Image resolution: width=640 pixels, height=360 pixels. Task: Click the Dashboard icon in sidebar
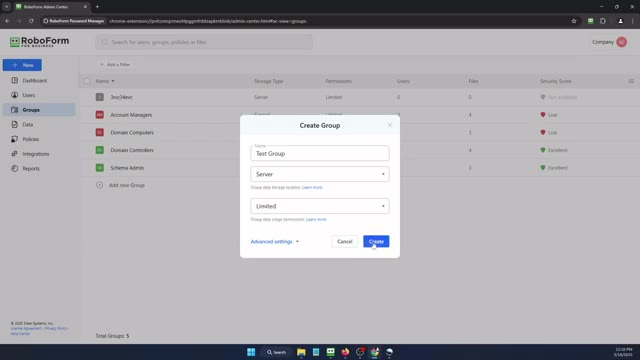tap(15, 80)
